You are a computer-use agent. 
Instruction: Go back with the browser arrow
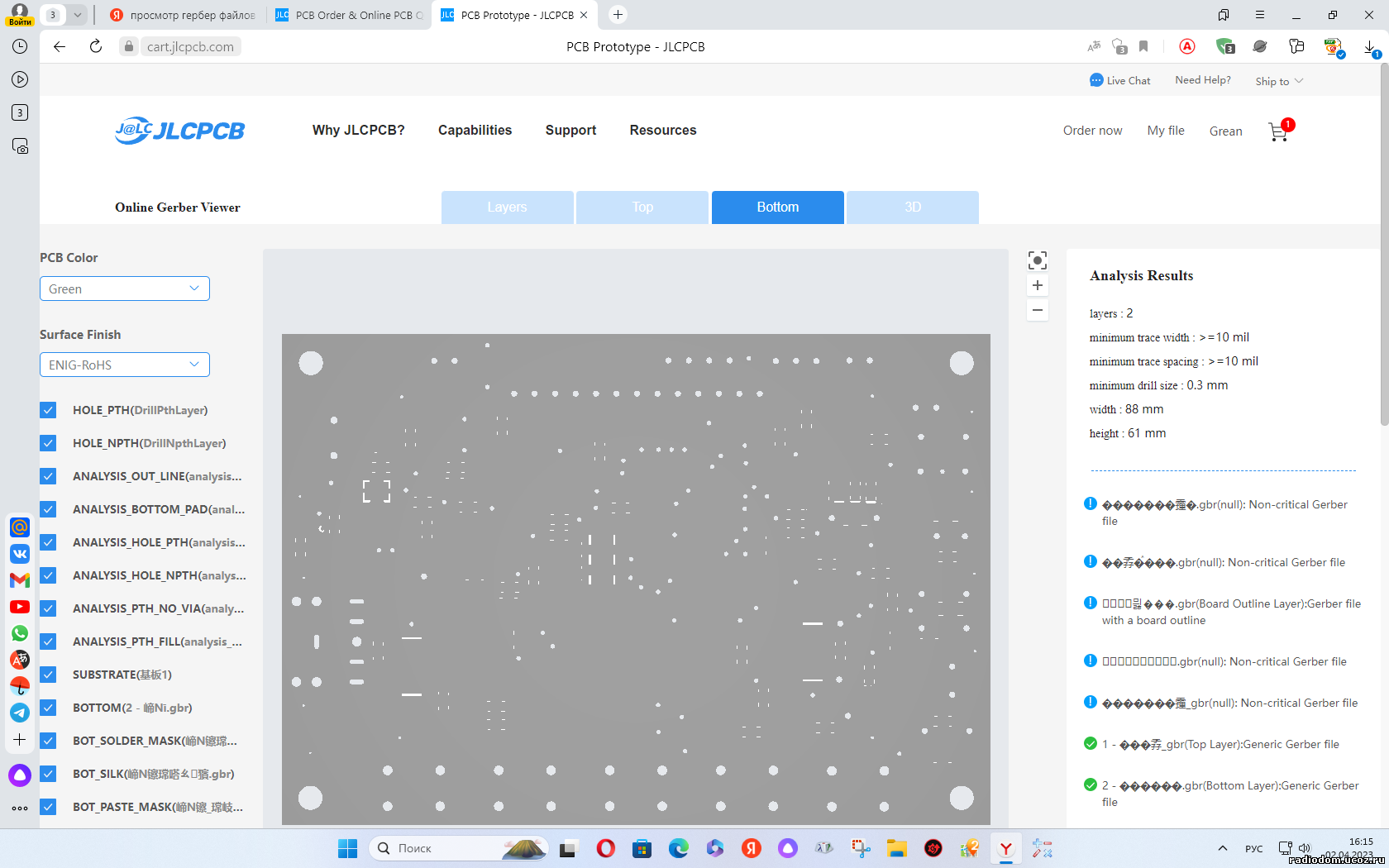60,46
